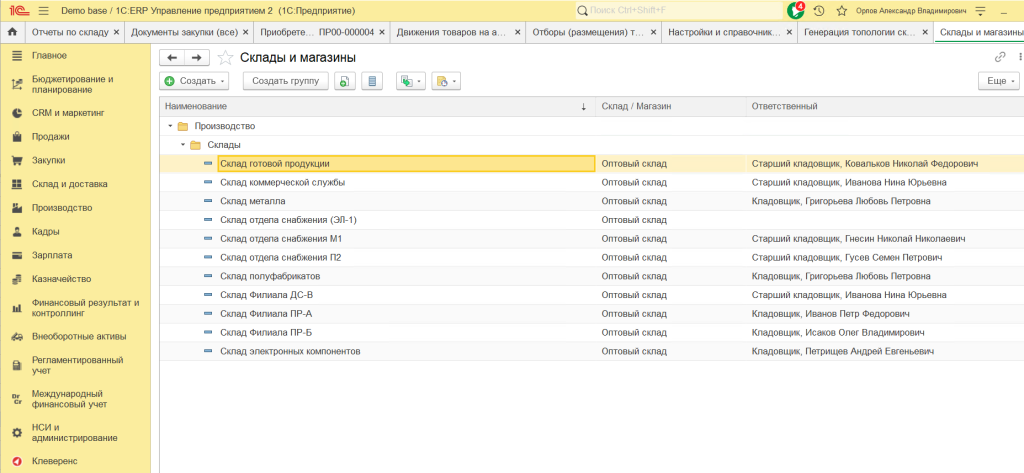The height and width of the screenshot is (473, 1024).
Task: Open Производство factory icon
Action: [x=18, y=208]
